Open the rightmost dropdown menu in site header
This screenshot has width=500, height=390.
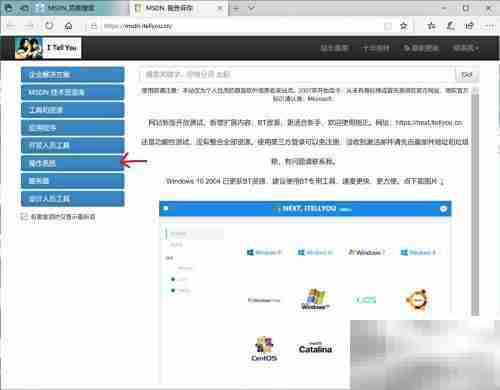click(x=466, y=48)
